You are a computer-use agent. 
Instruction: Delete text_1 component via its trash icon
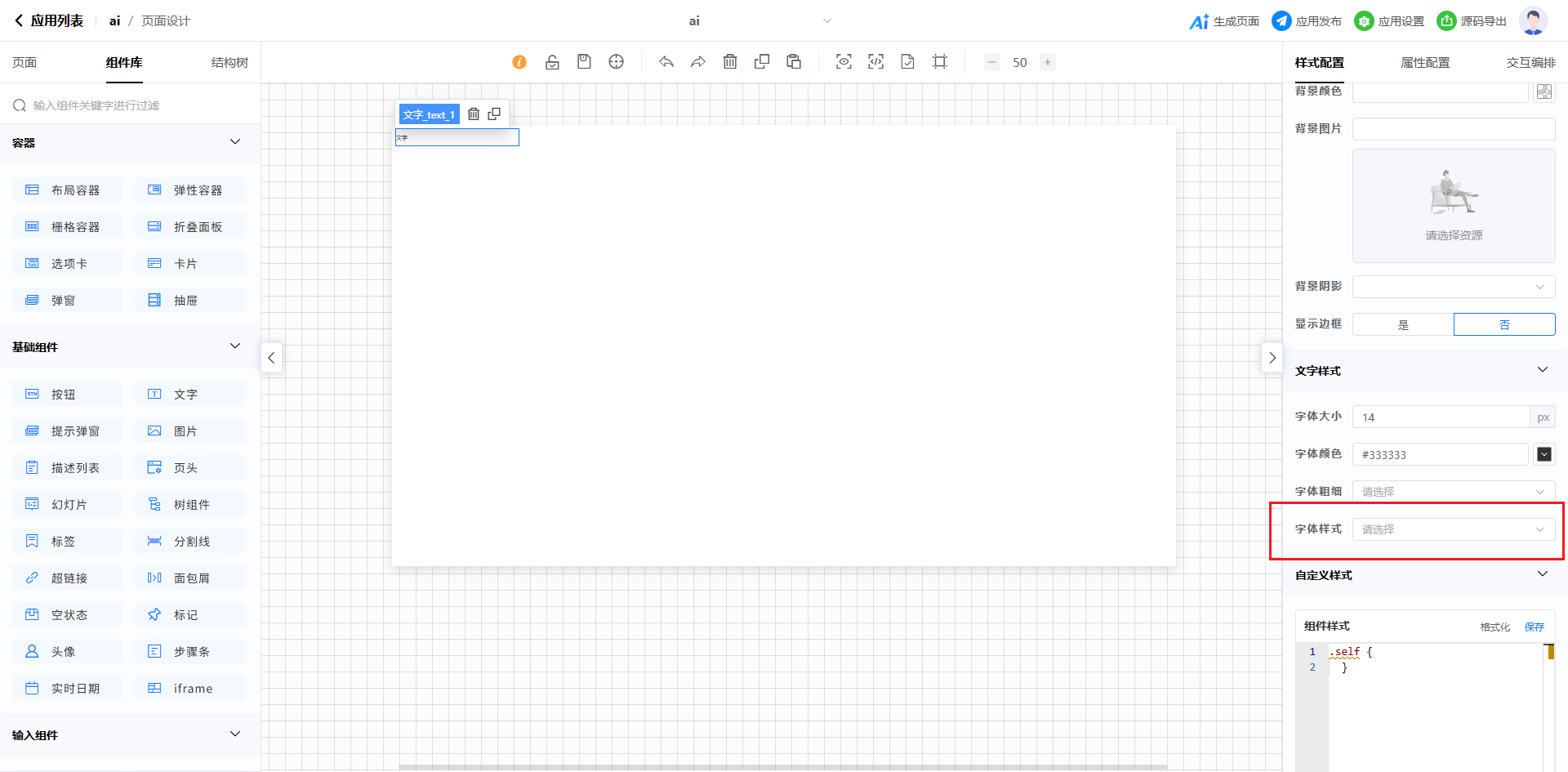click(474, 114)
